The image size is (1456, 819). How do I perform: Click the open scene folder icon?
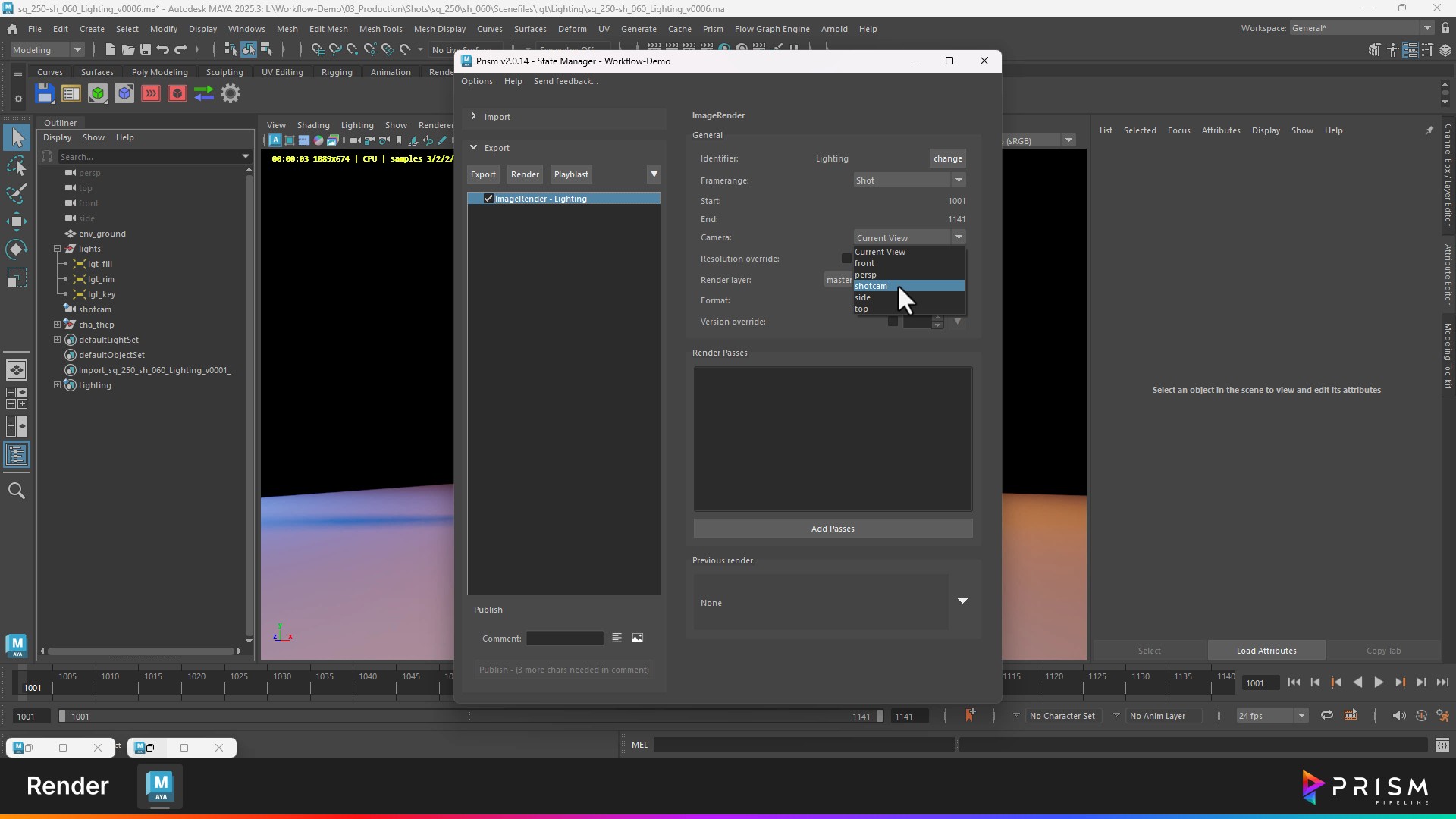coord(128,49)
